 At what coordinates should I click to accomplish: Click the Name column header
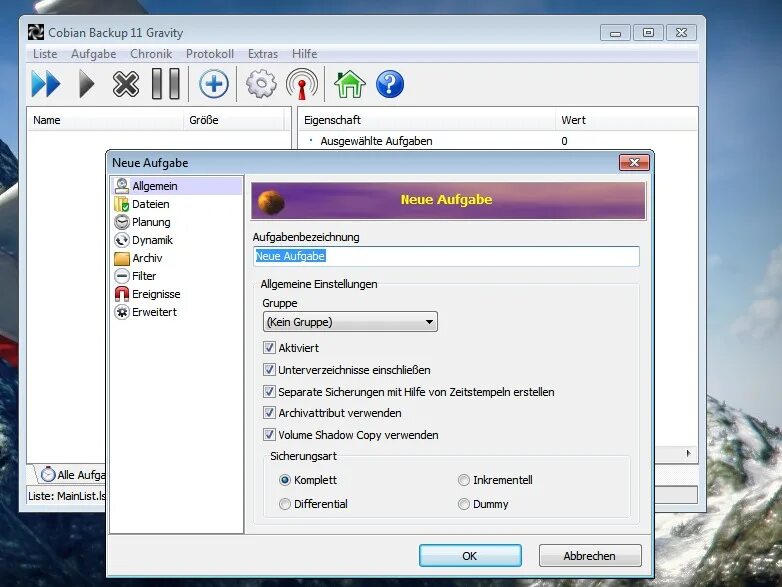pyautogui.click(x=105, y=120)
